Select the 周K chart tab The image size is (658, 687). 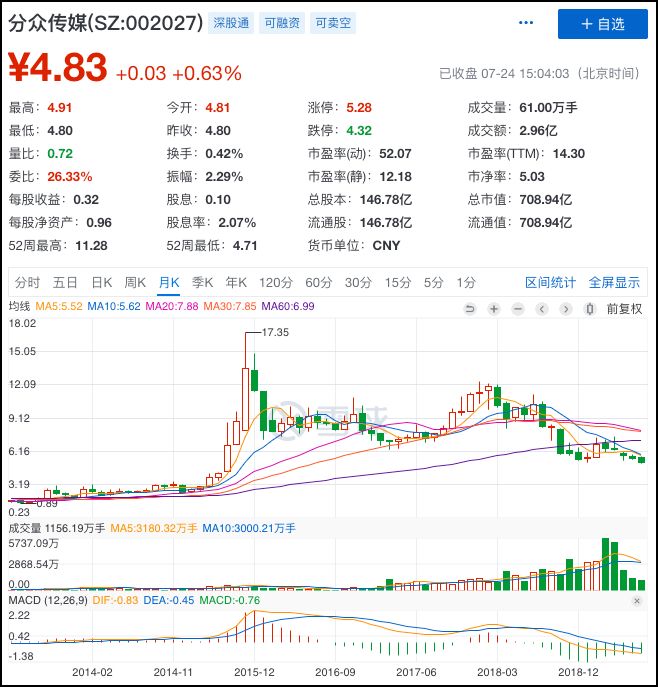pos(135,283)
